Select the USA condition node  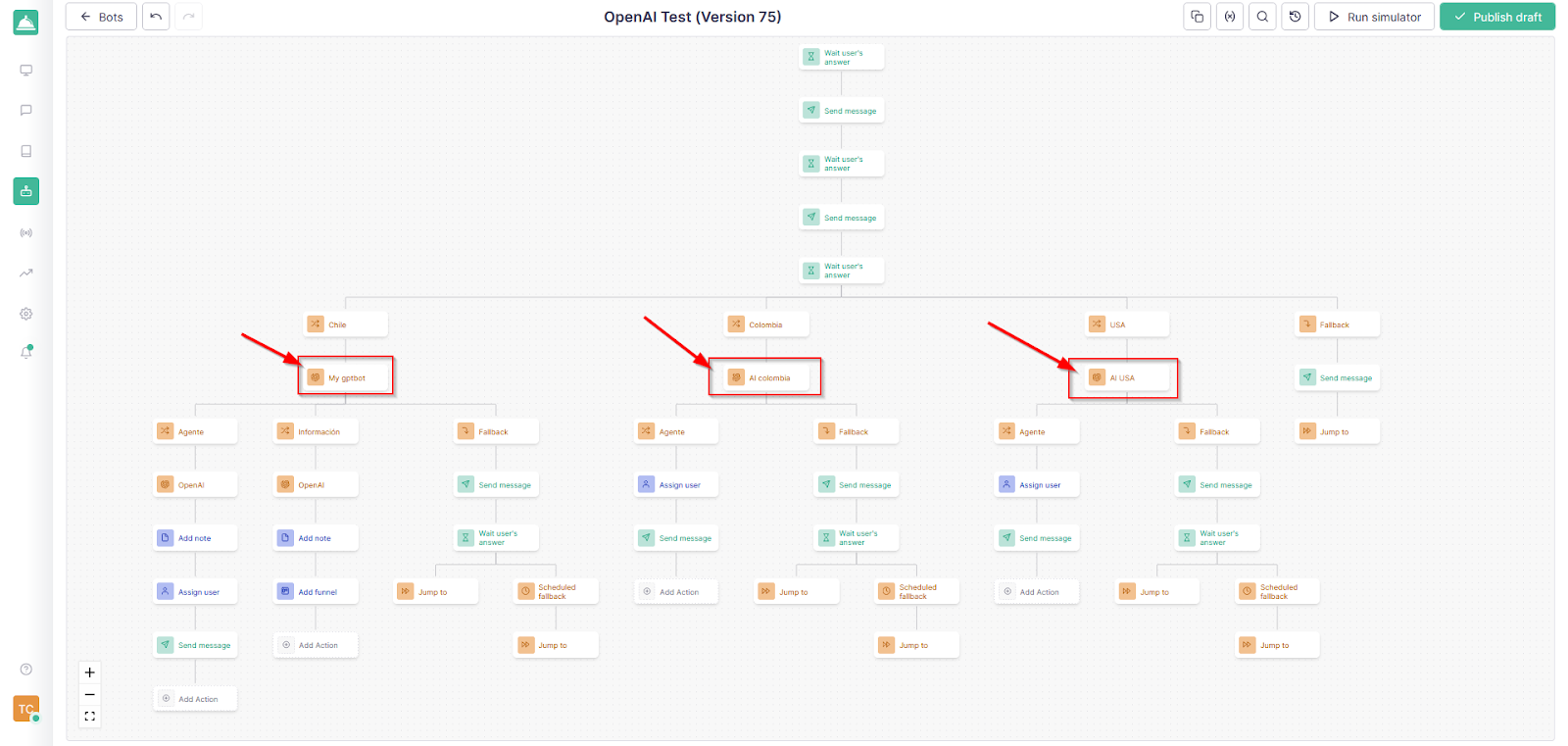pyautogui.click(x=1128, y=324)
